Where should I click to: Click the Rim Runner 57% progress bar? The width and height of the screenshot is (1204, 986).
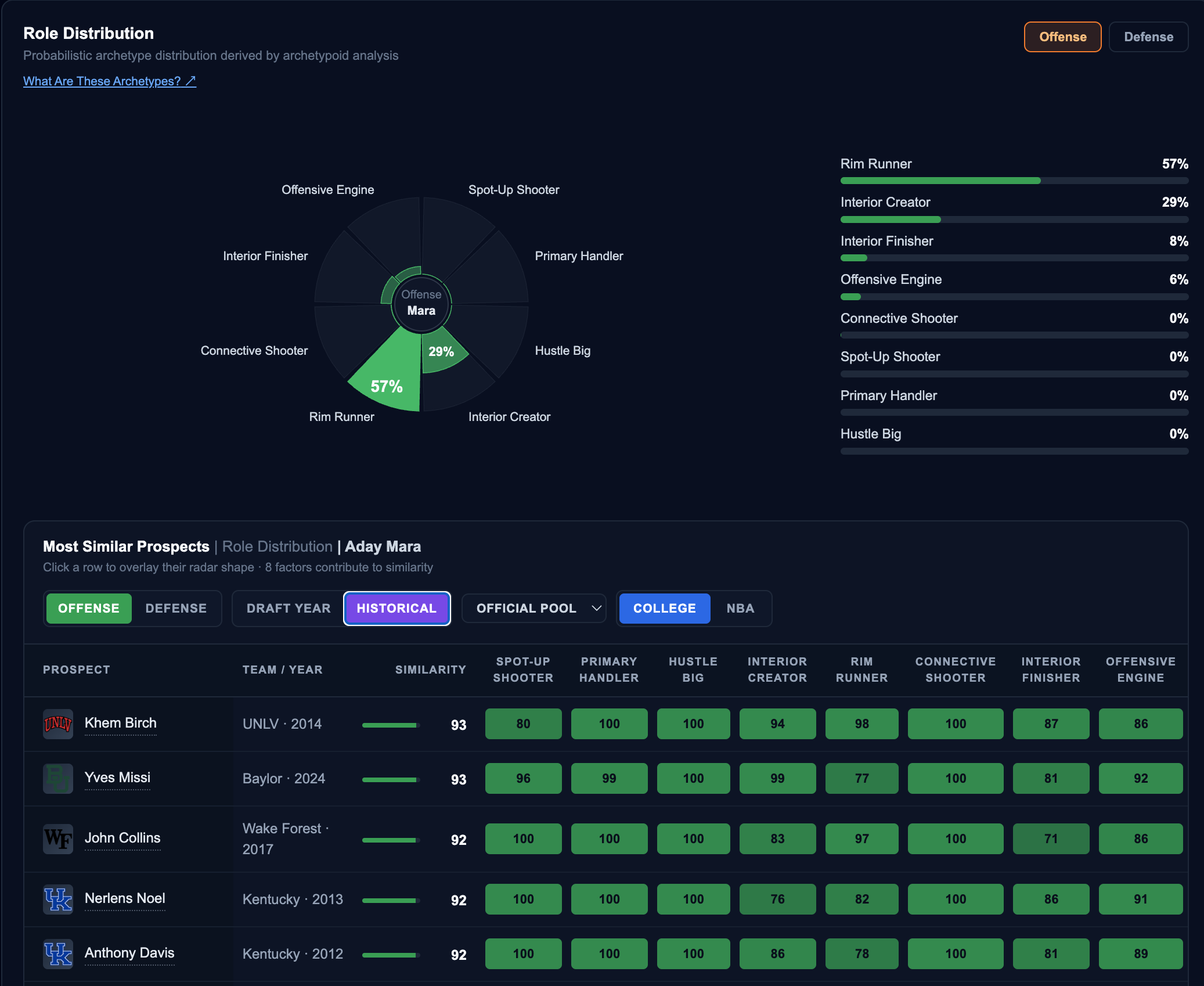(1014, 181)
